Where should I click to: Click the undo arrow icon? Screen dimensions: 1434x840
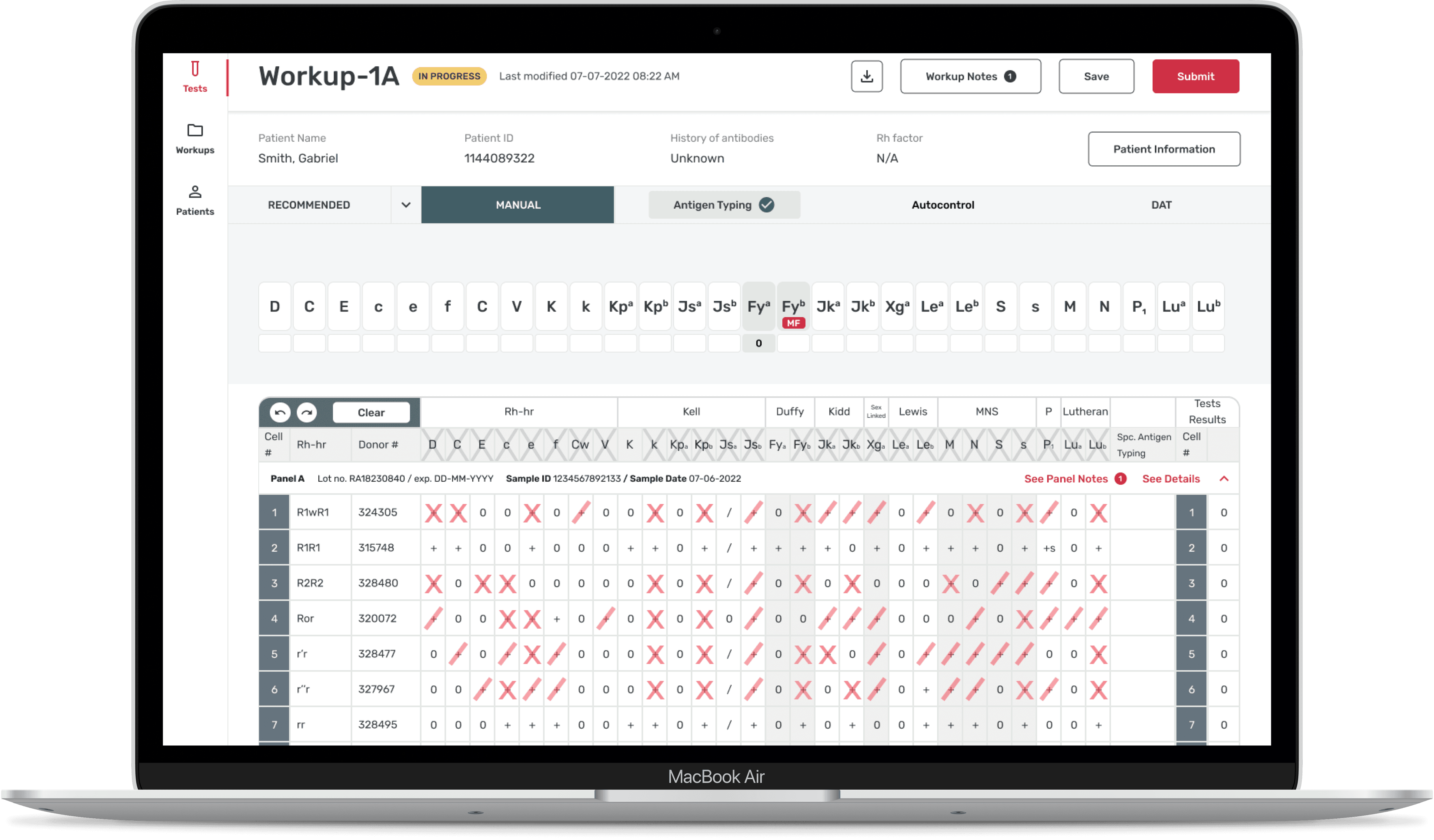tap(280, 412)
